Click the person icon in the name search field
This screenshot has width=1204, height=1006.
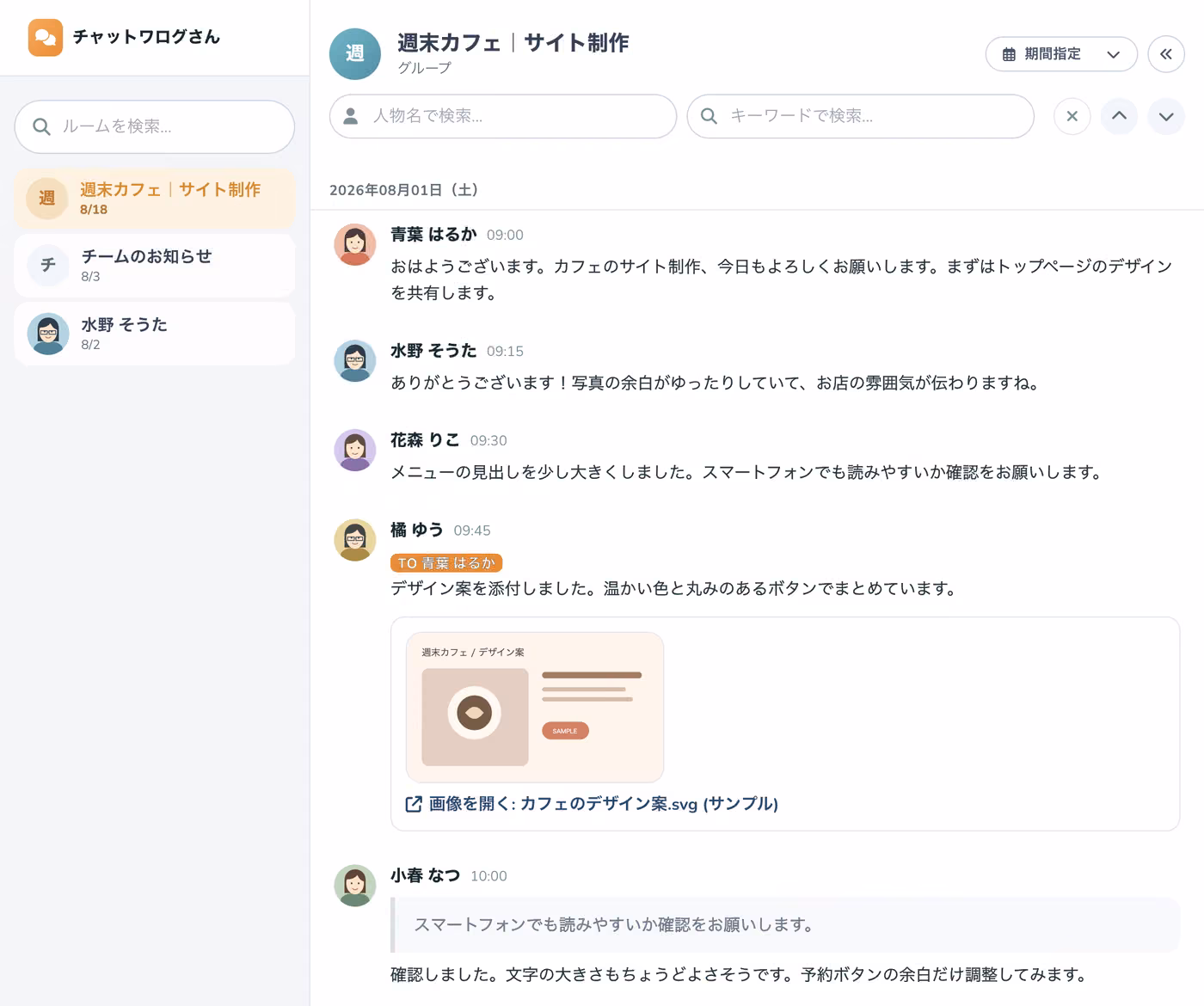pyautogui.click(x=351, y=116)
